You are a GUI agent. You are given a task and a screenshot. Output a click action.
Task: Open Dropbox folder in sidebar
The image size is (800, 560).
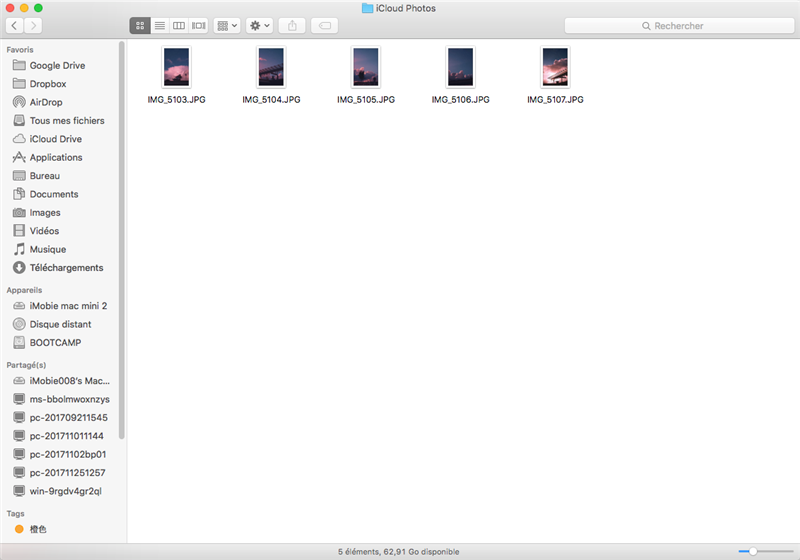[47, 84]
